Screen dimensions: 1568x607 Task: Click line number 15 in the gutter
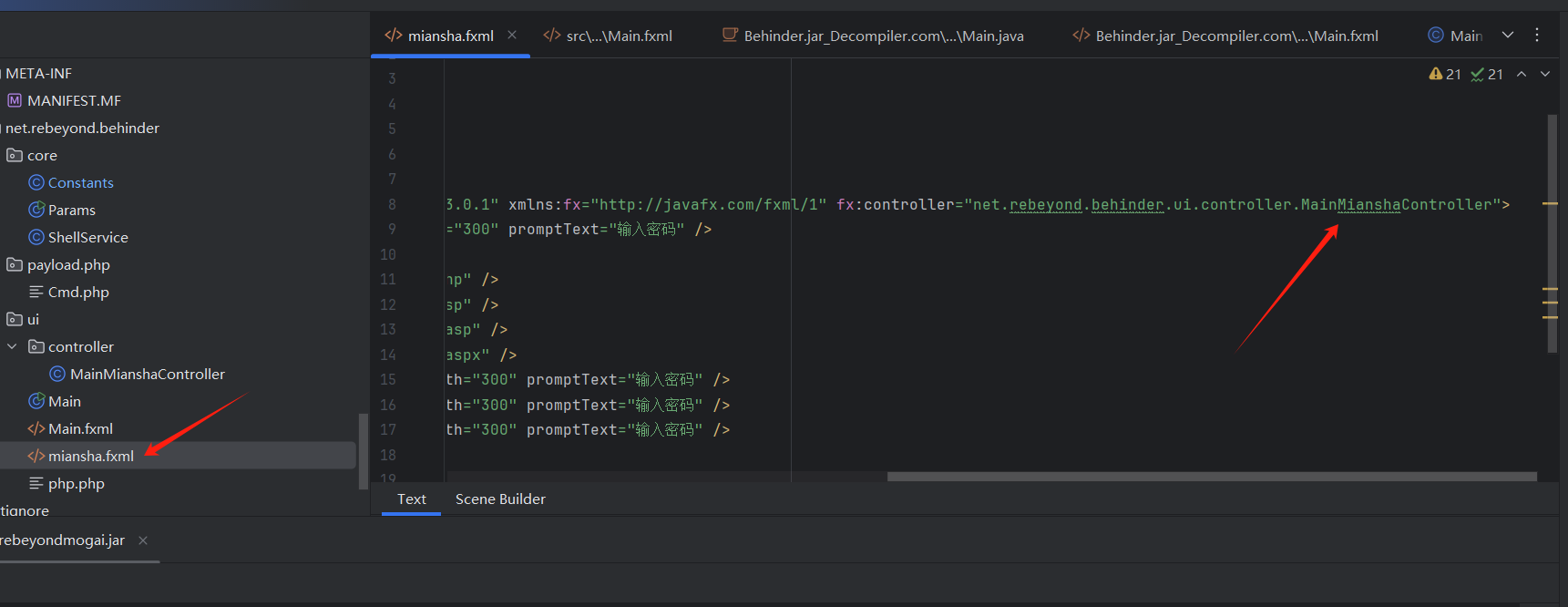click(388, 379)
